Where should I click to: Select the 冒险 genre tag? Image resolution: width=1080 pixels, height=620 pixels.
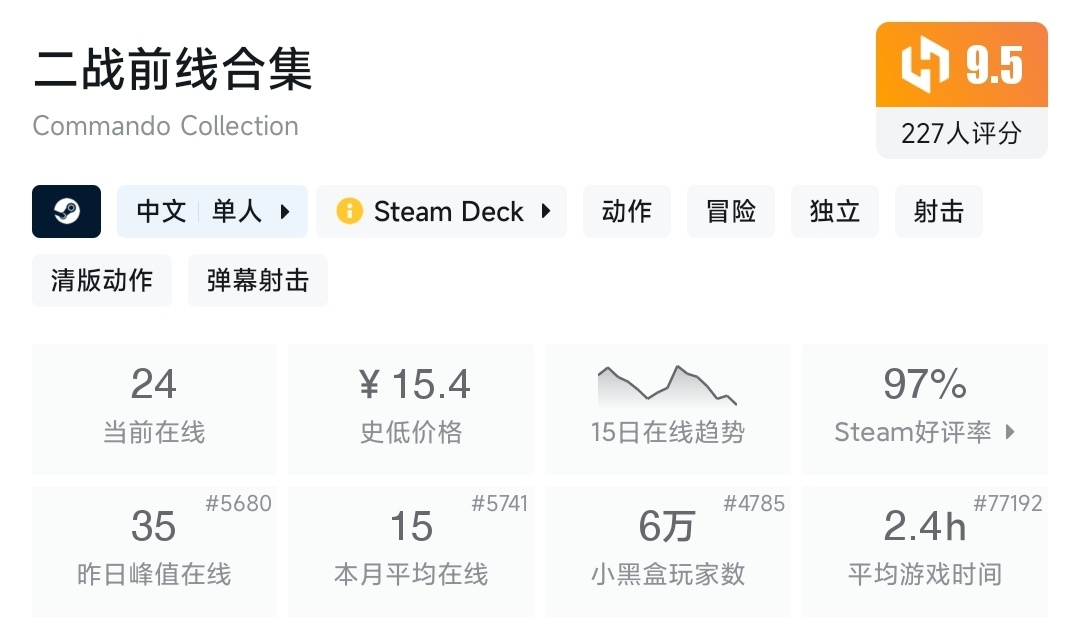pos(731,212)
